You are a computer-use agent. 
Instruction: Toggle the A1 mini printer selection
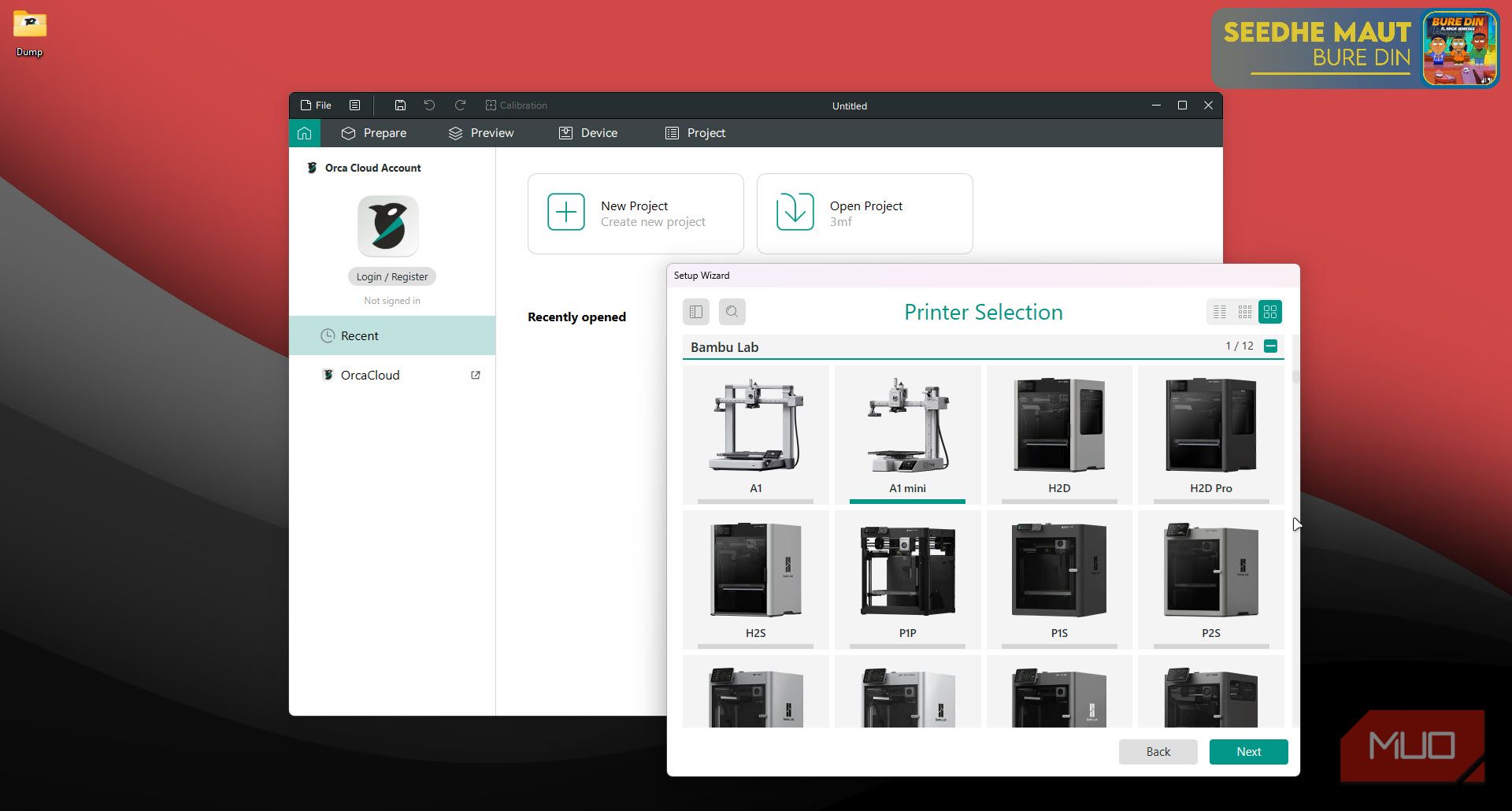tap(907, 435)
